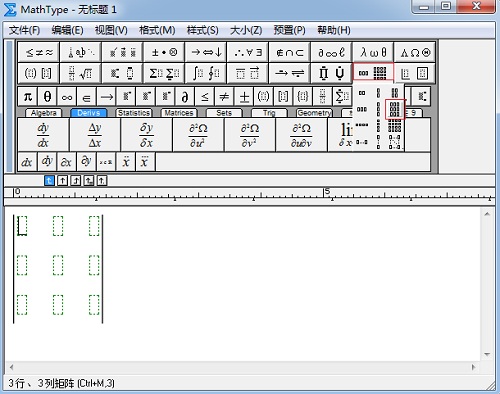
Task: Open the 预置(P) menu
Action: 289,30
